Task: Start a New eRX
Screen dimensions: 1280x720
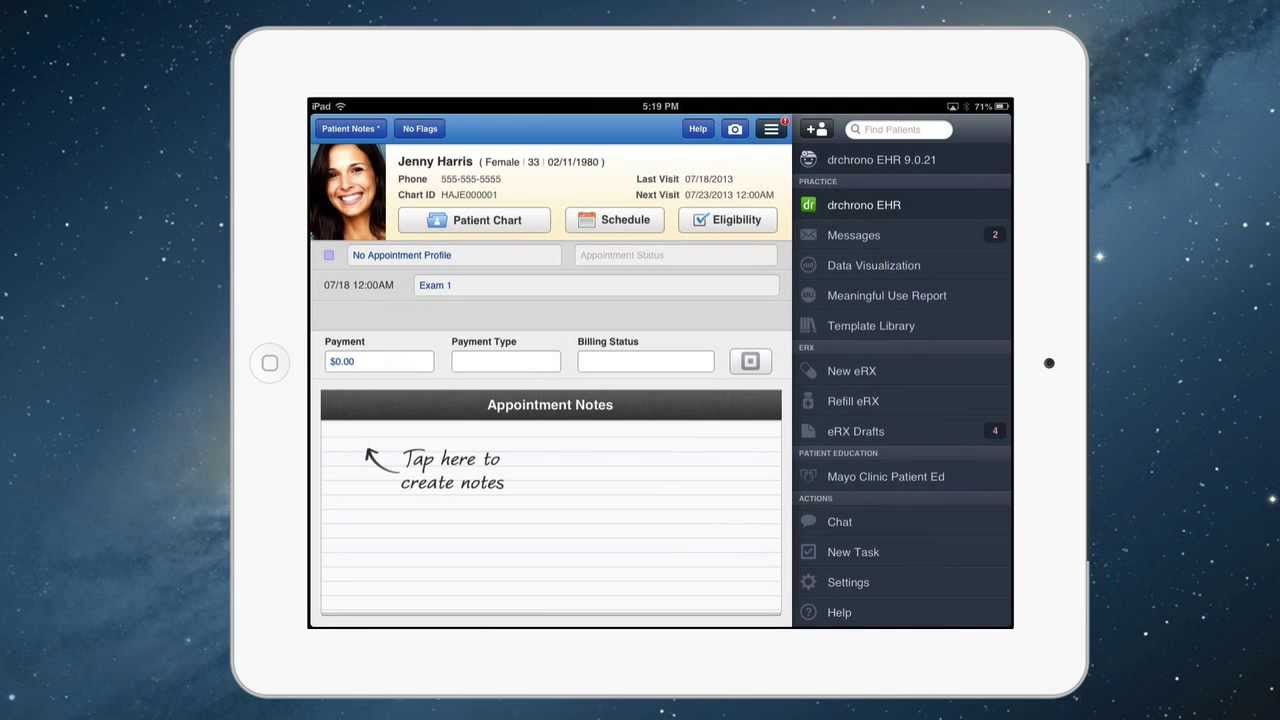Action: [902, 371]
